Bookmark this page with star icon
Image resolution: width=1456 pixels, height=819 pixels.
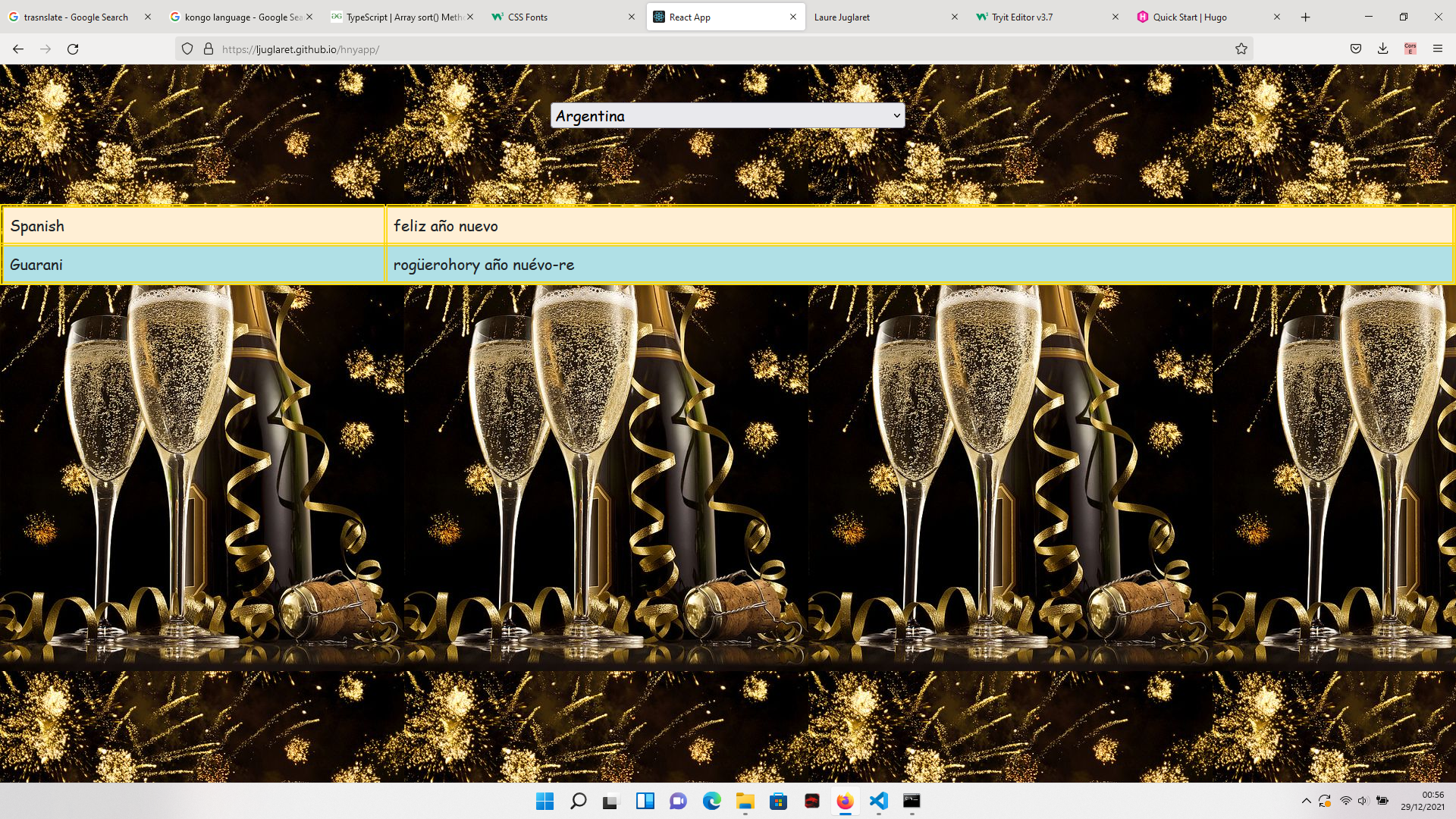tap(1241, 49)
